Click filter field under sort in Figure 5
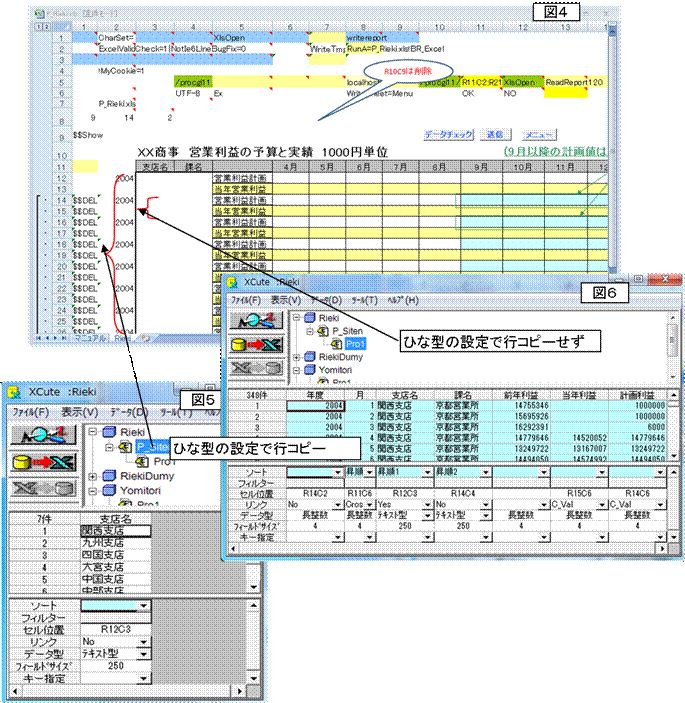The image size is (685, 703). click(115, 618)
